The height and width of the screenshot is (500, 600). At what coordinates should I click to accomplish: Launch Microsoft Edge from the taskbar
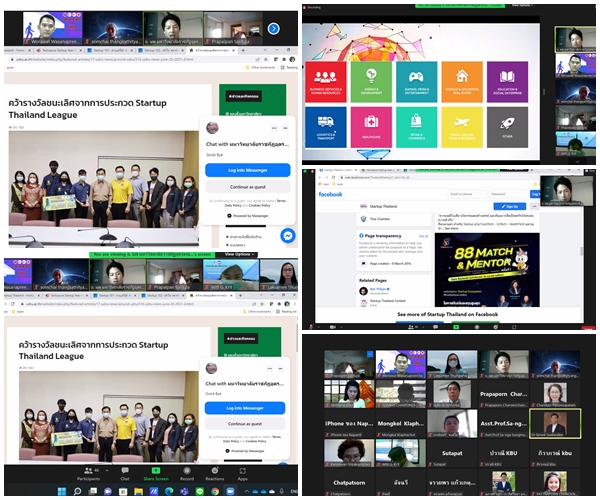tap(169, 491)
